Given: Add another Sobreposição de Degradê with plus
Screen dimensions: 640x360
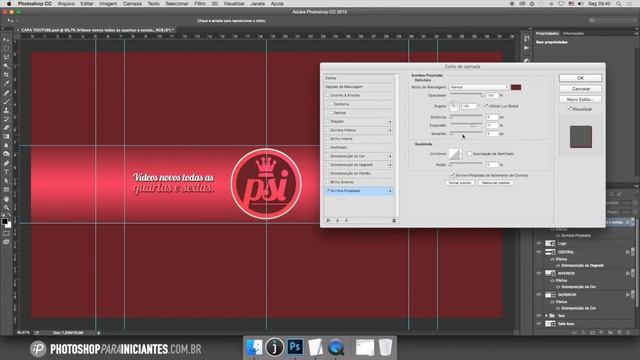Looking at the screenshot, I should [390, 165].
